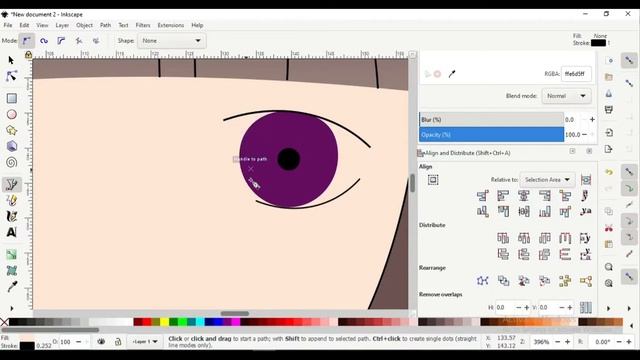Select the Ellipse tool
The image size is (640, 360).
(11, 114)
